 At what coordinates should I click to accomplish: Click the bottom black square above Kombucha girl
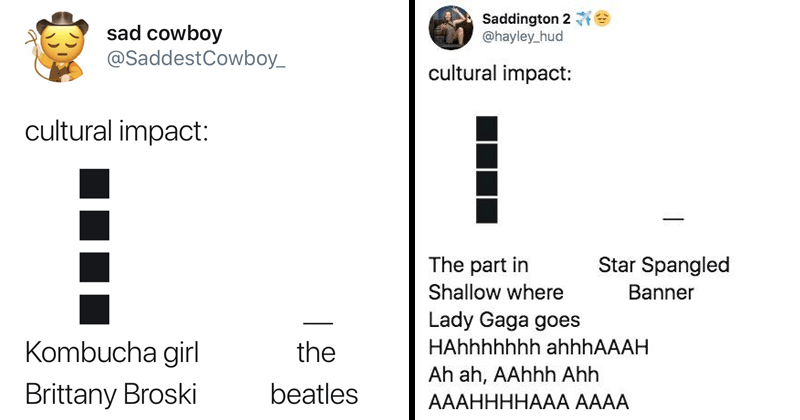(95, 308)
